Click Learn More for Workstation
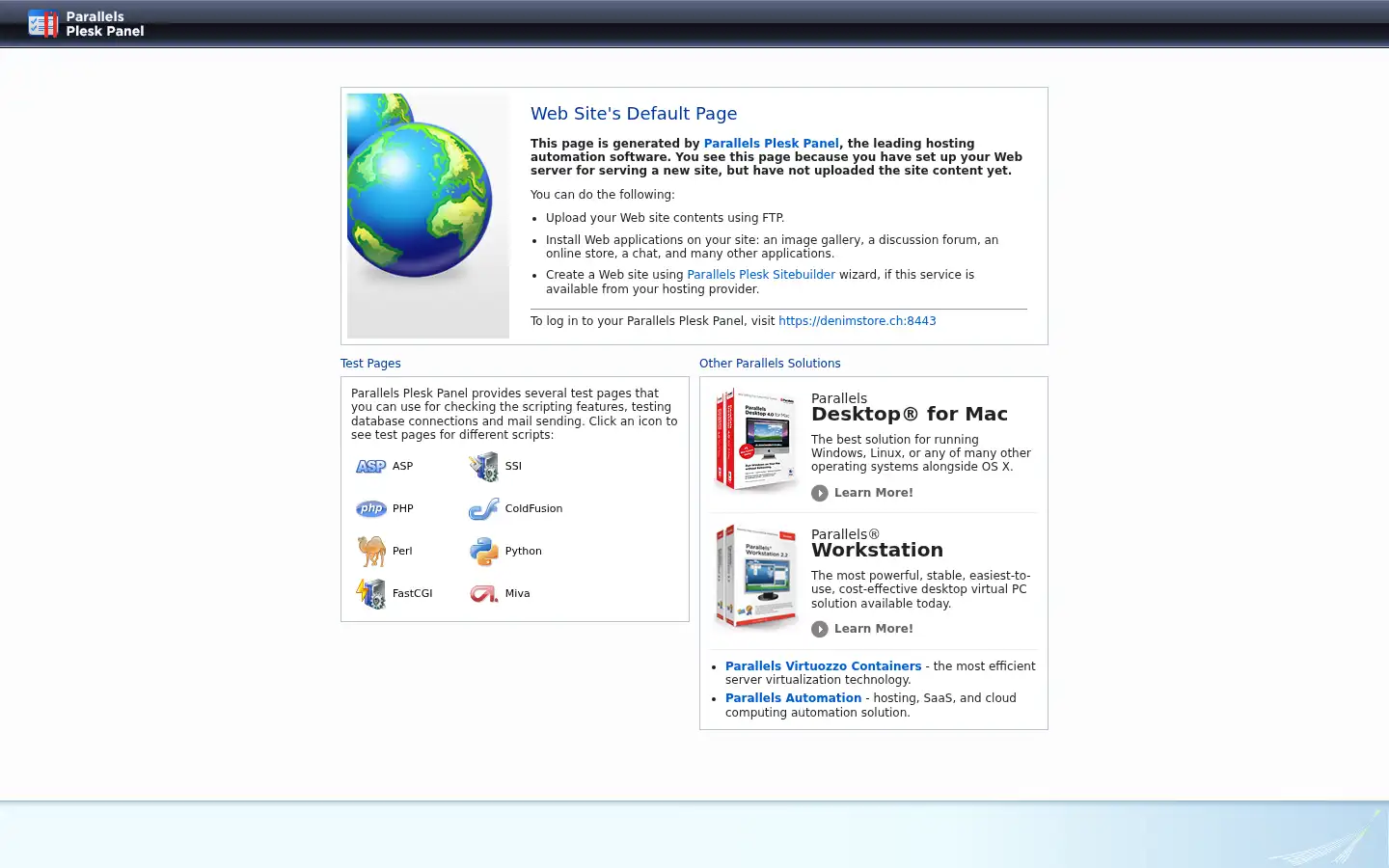This screenshot has width=1389, height=868. [x=873, y=629]
